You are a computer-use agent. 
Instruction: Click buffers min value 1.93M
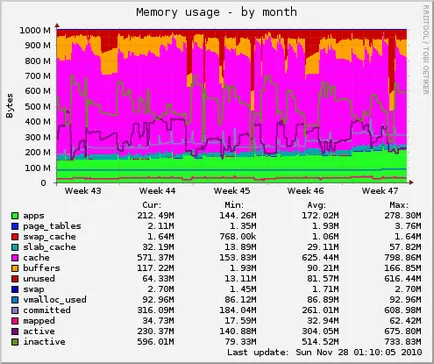point(243,268)
